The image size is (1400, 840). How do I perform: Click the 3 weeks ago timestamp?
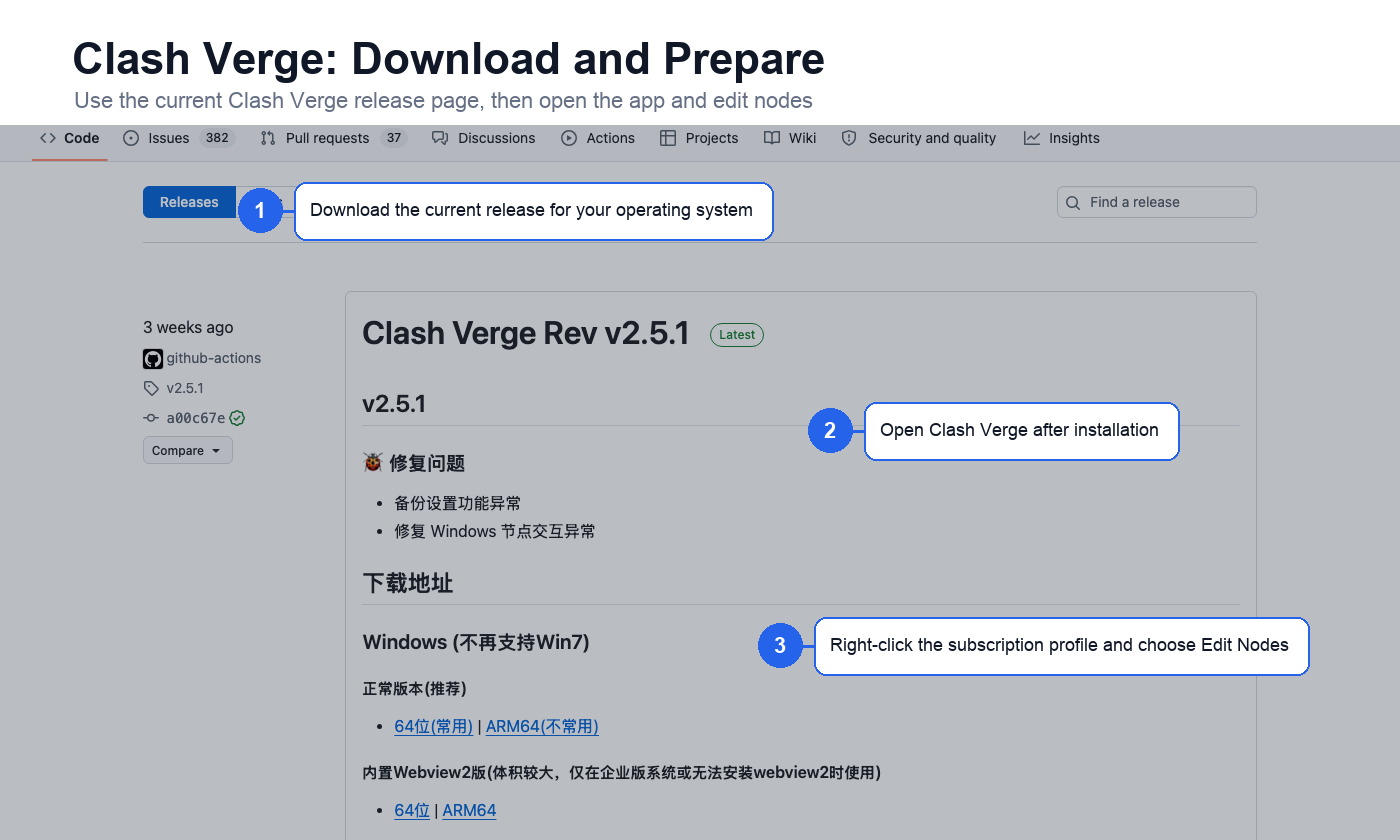[188, 327]
